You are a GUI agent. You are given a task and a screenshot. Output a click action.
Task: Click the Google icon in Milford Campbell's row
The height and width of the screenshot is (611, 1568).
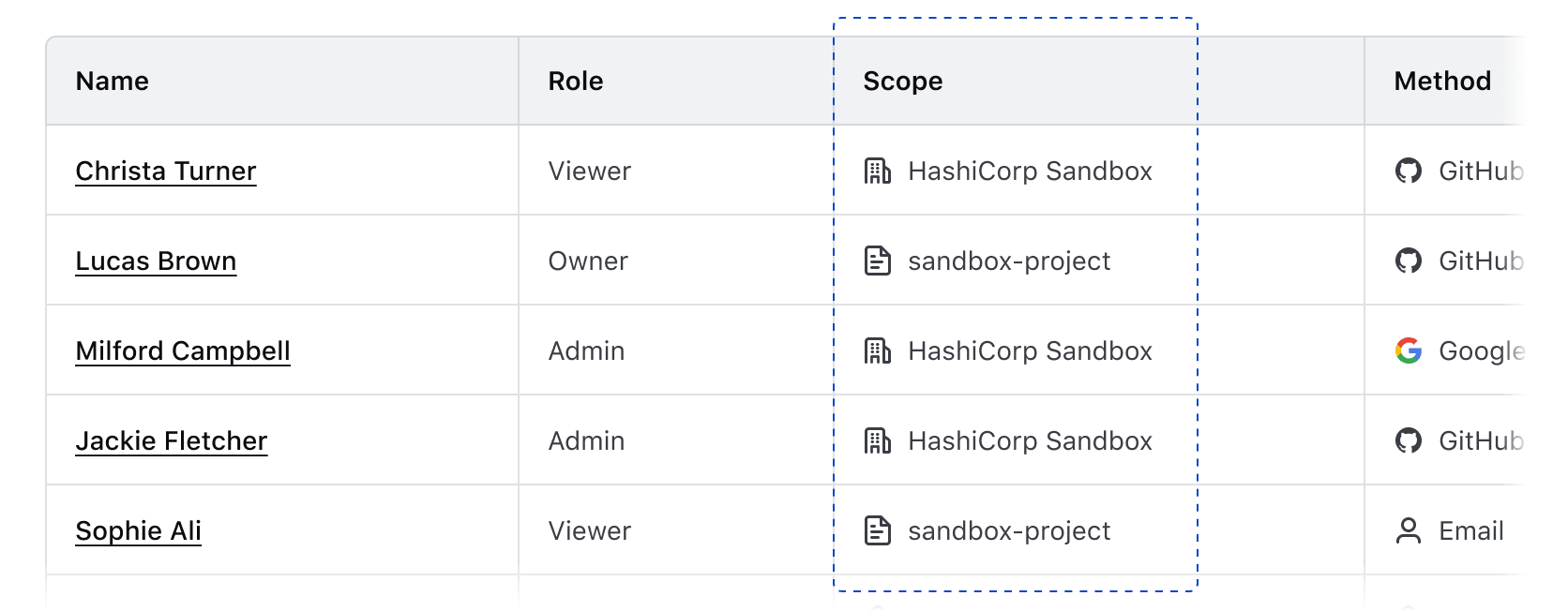[1409, 350]
